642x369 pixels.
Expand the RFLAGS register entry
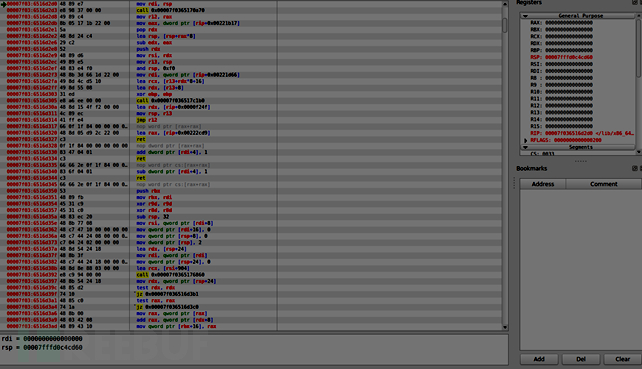point(526,140)
